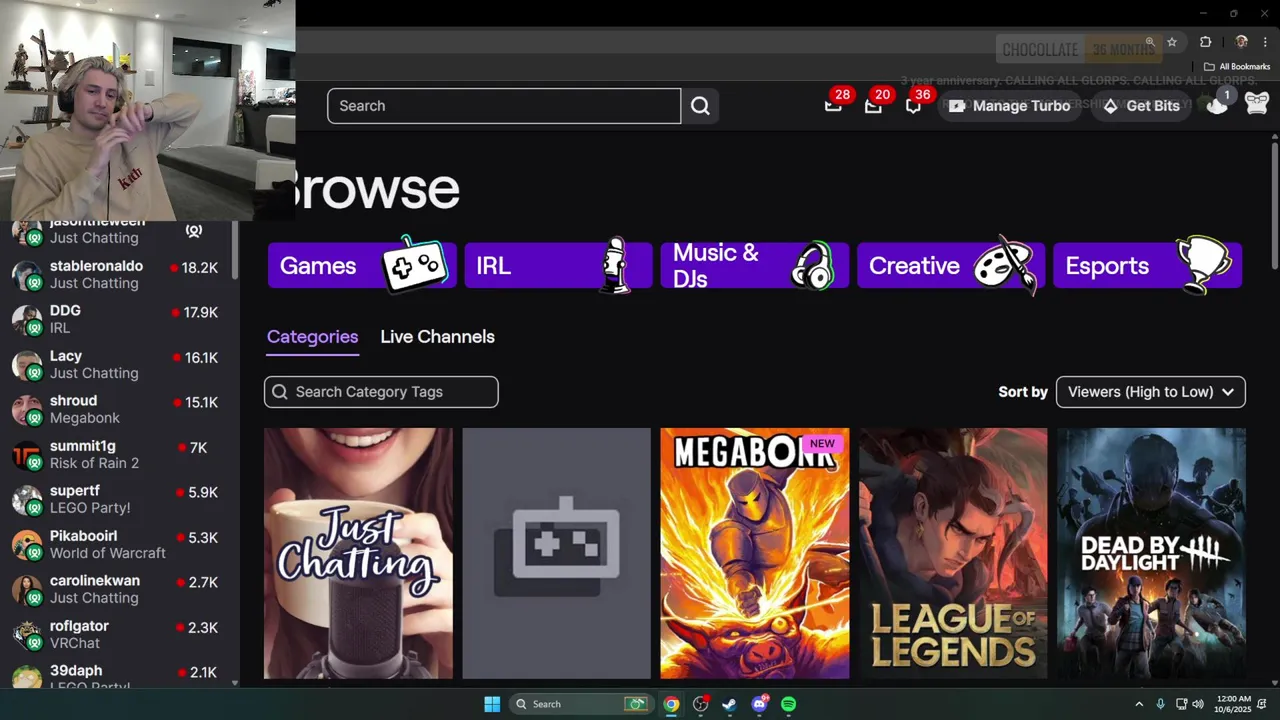The width and height of the screenshot is (1280, 720).
Task: Click the search magnifier button next to Search field
Action: [700, 106]
